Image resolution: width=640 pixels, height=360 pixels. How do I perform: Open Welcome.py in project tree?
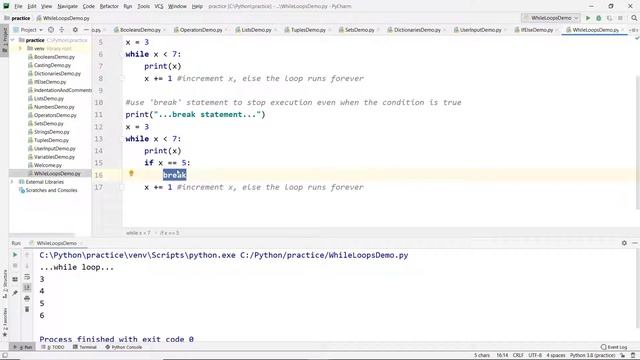tap(48, 165)
